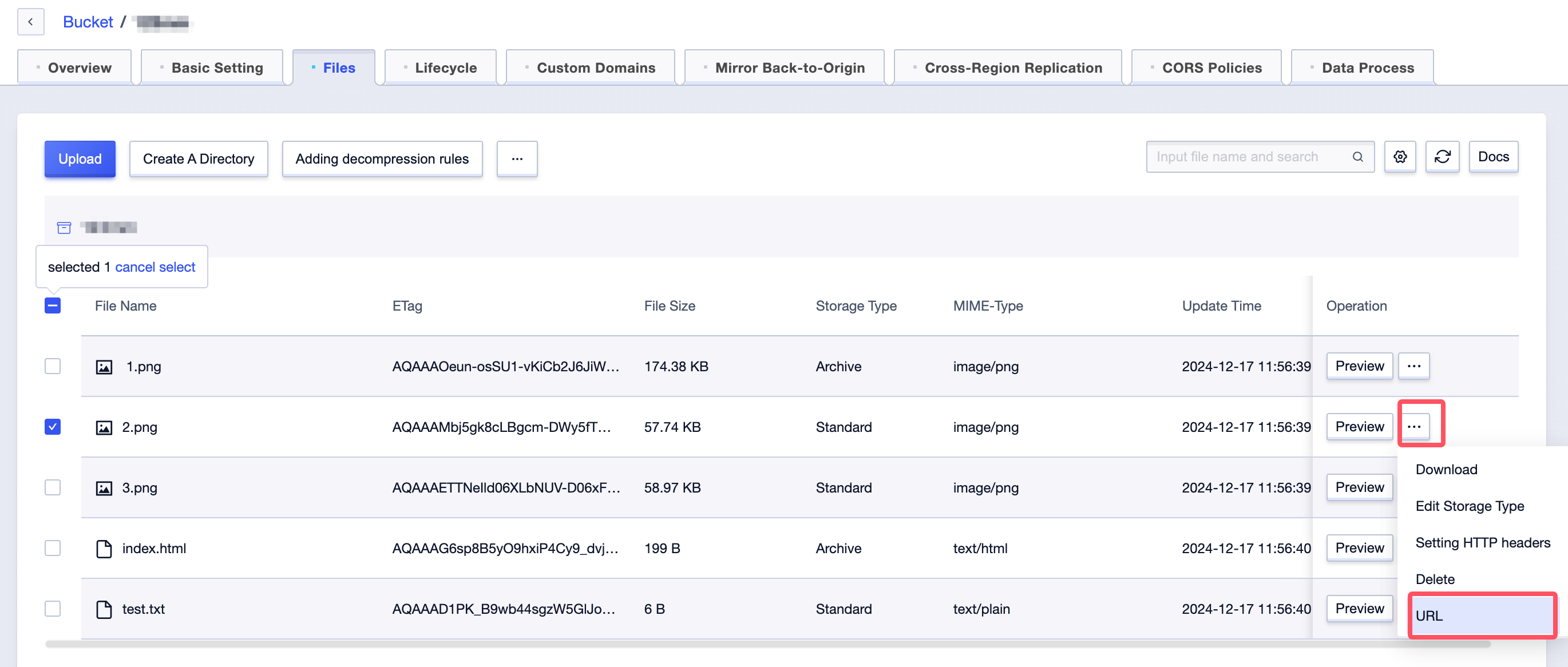Open the Files tab
The image size is (1568, 667).
pyautogui.click(x=334, y=68)
